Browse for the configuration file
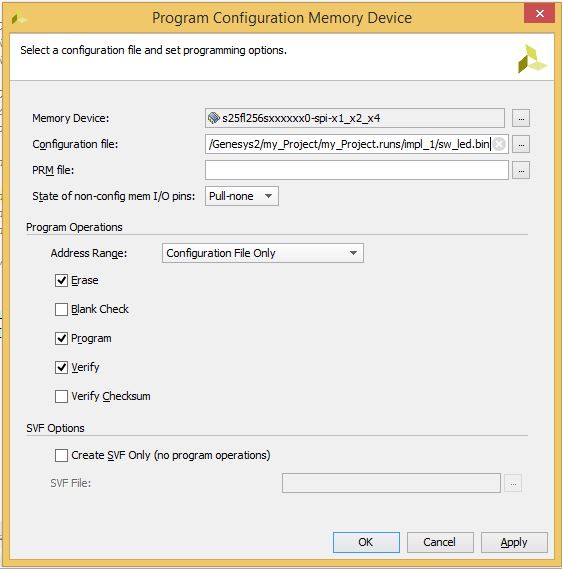Viewport: 562px width, 569px height. click(x=521, y=144)
